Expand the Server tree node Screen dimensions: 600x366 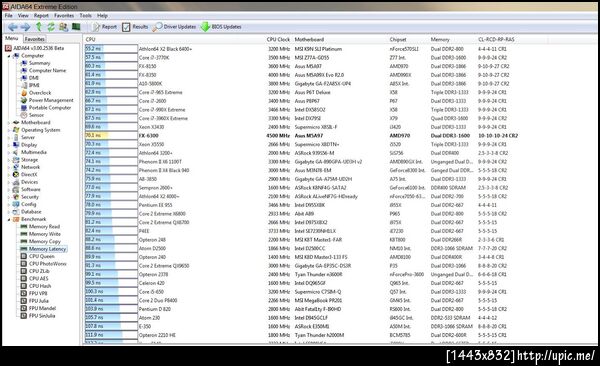(x=9, y=138)
